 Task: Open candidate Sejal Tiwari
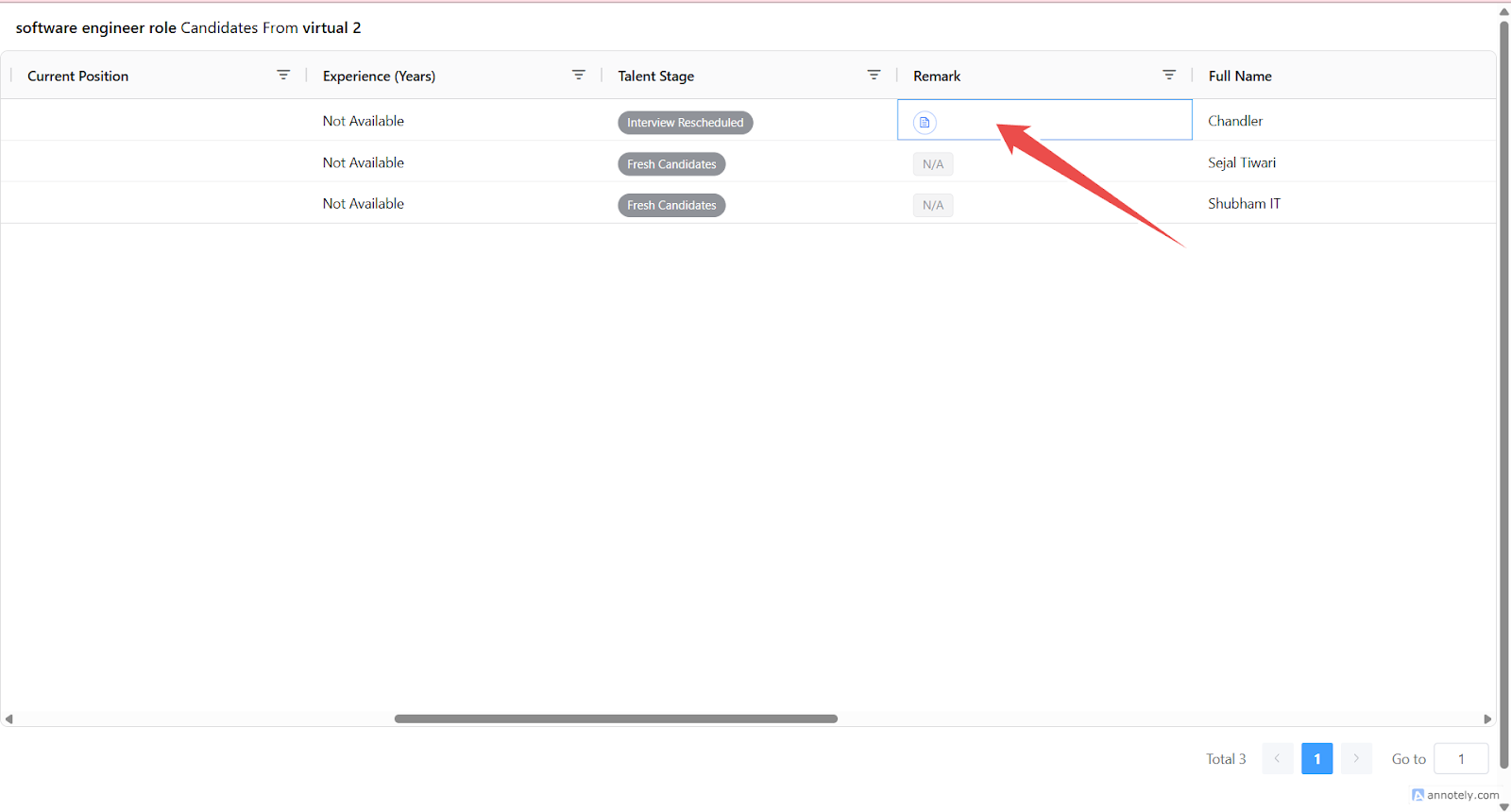click(1242, 162)
